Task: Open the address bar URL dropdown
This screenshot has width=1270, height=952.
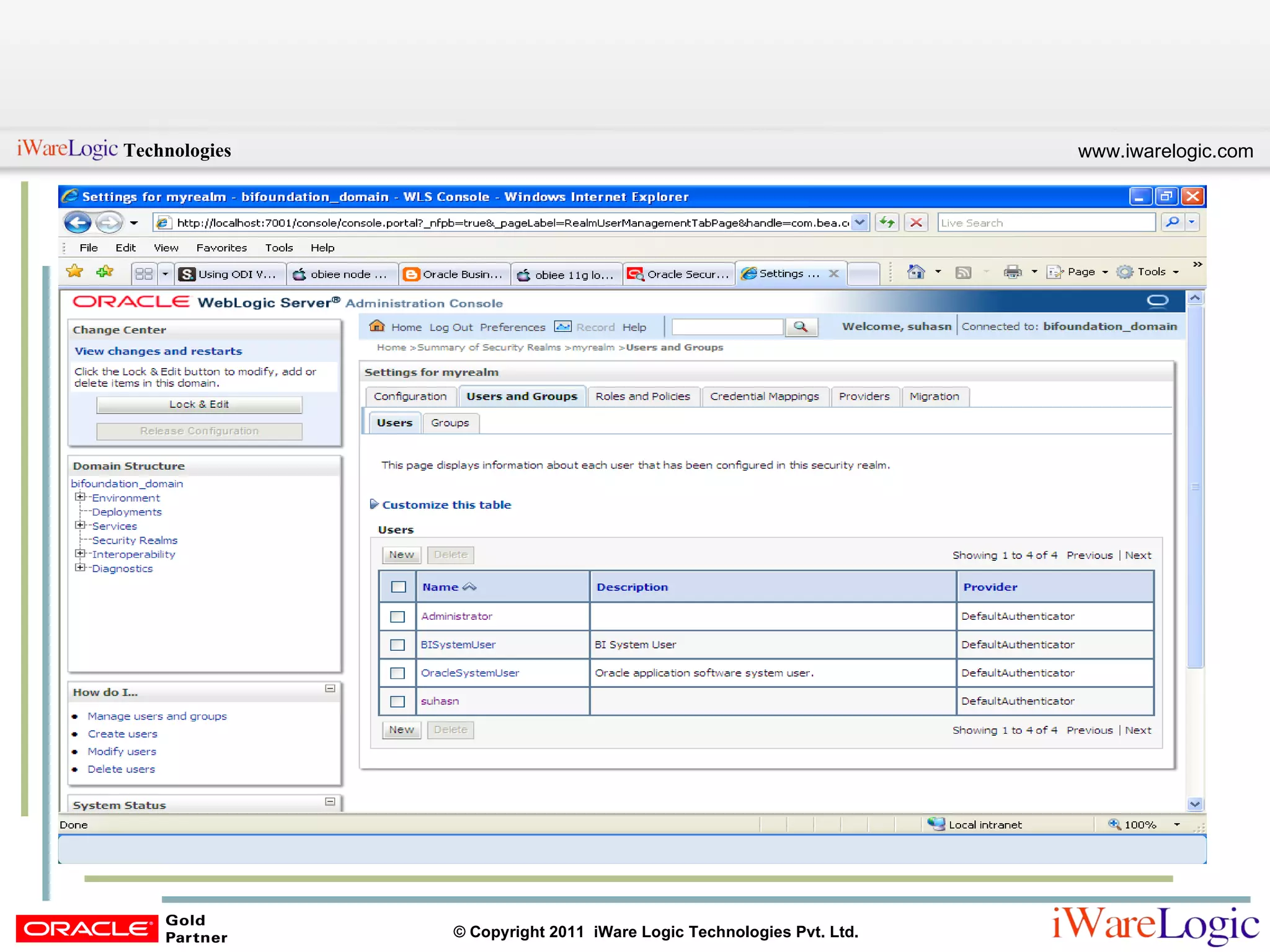Action: click(x=859, y=223)
